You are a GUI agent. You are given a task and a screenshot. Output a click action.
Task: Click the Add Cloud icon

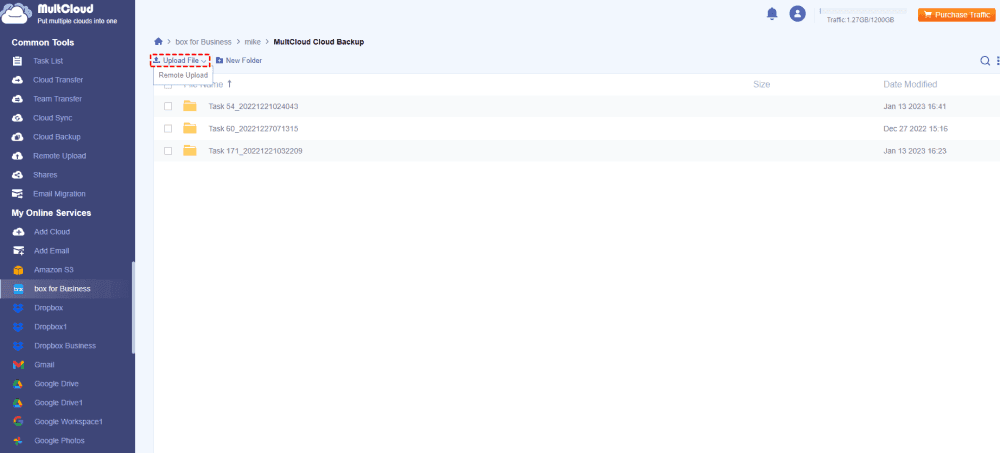[x=18, y=232]
